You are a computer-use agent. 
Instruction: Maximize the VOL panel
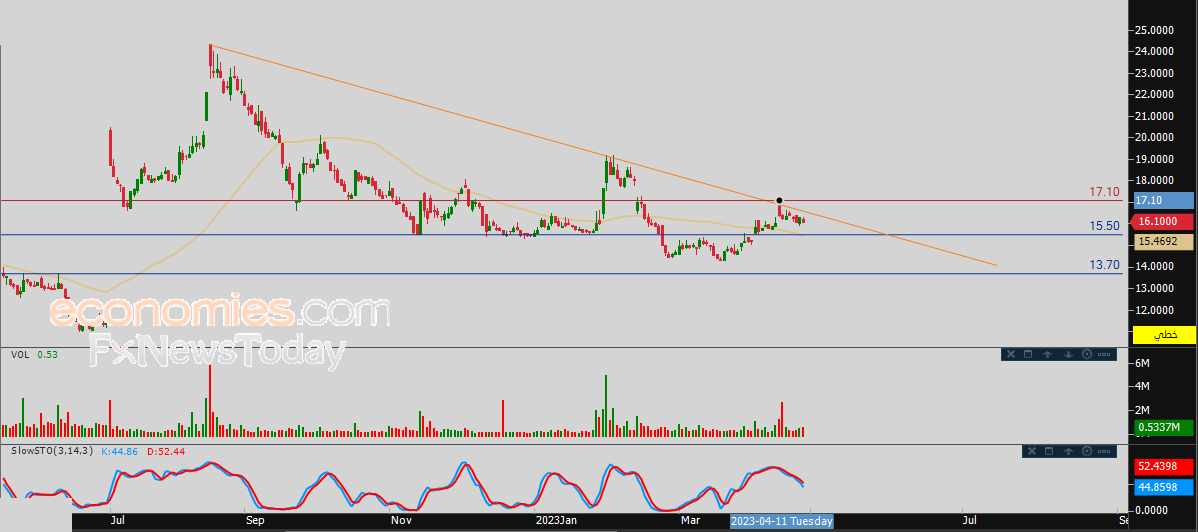1028,354
